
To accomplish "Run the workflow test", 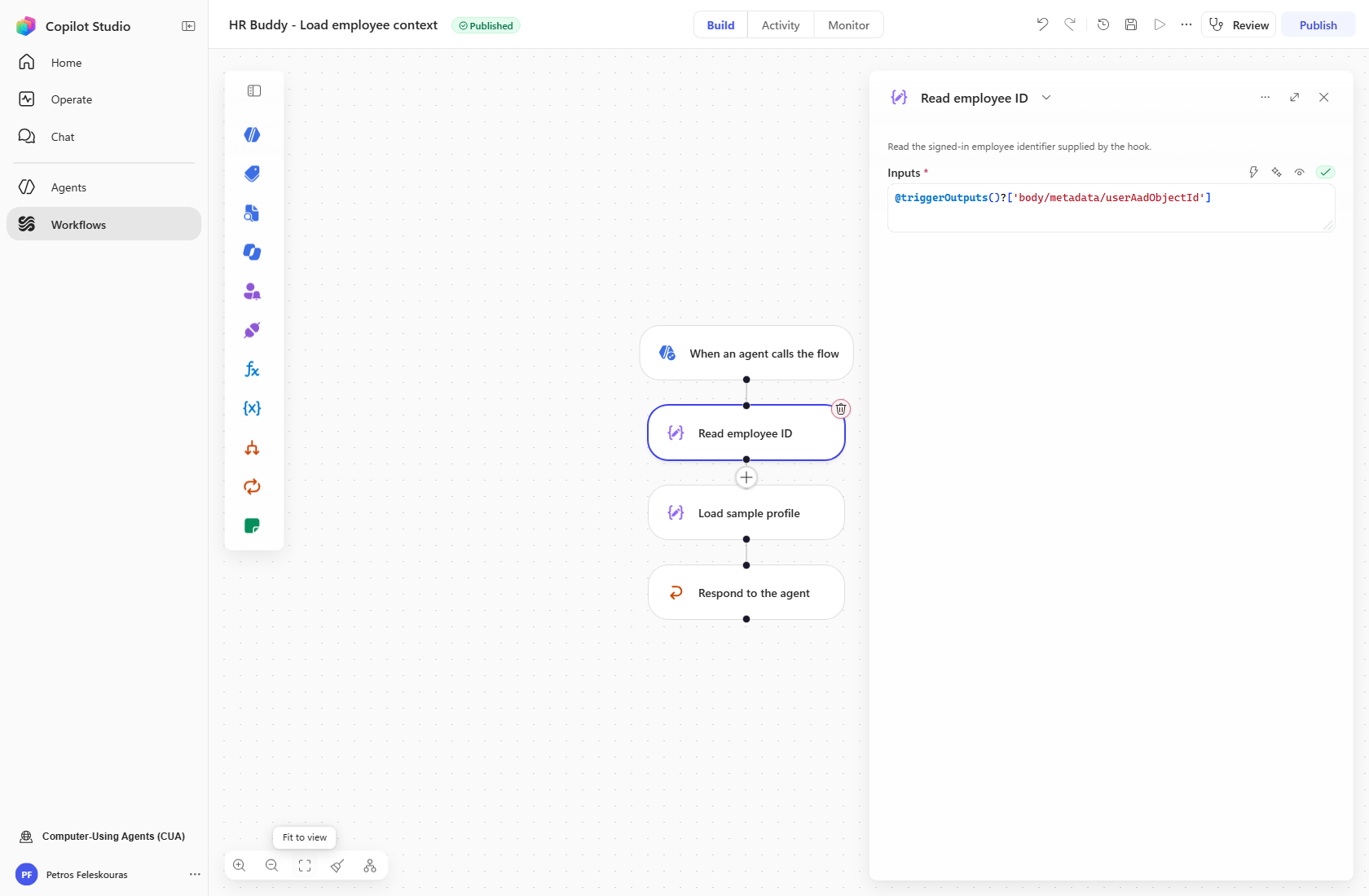I will 1160,24.
